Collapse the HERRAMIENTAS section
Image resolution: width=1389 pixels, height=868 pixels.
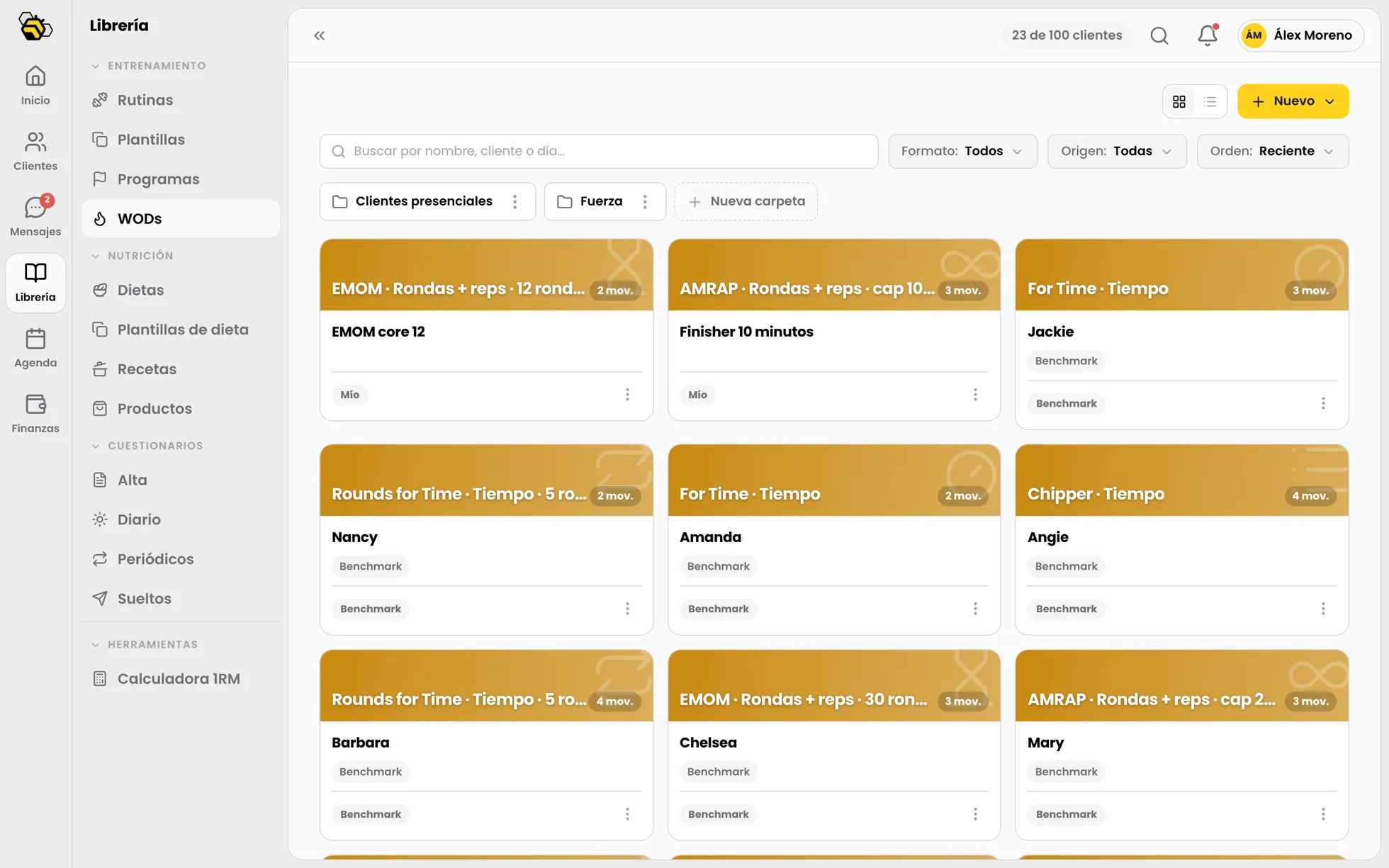pyautogui.click(x=145, y=645)
